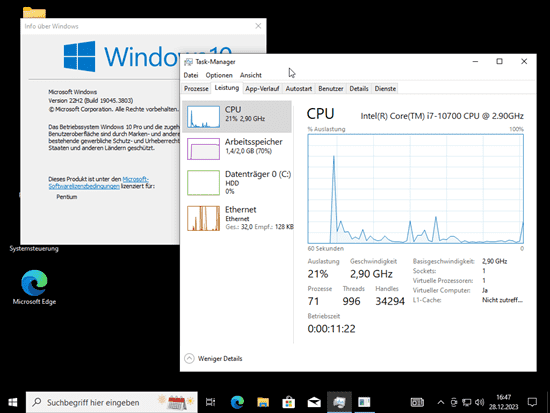Click the Weniger Details label
Image resolution: width=550 pixels, height=413 pixels.
click(220, 359)
